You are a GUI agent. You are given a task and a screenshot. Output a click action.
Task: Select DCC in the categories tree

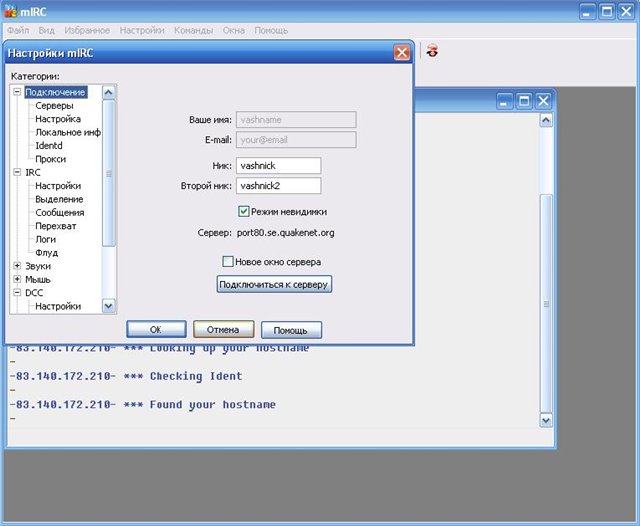[x=34, y=293]
